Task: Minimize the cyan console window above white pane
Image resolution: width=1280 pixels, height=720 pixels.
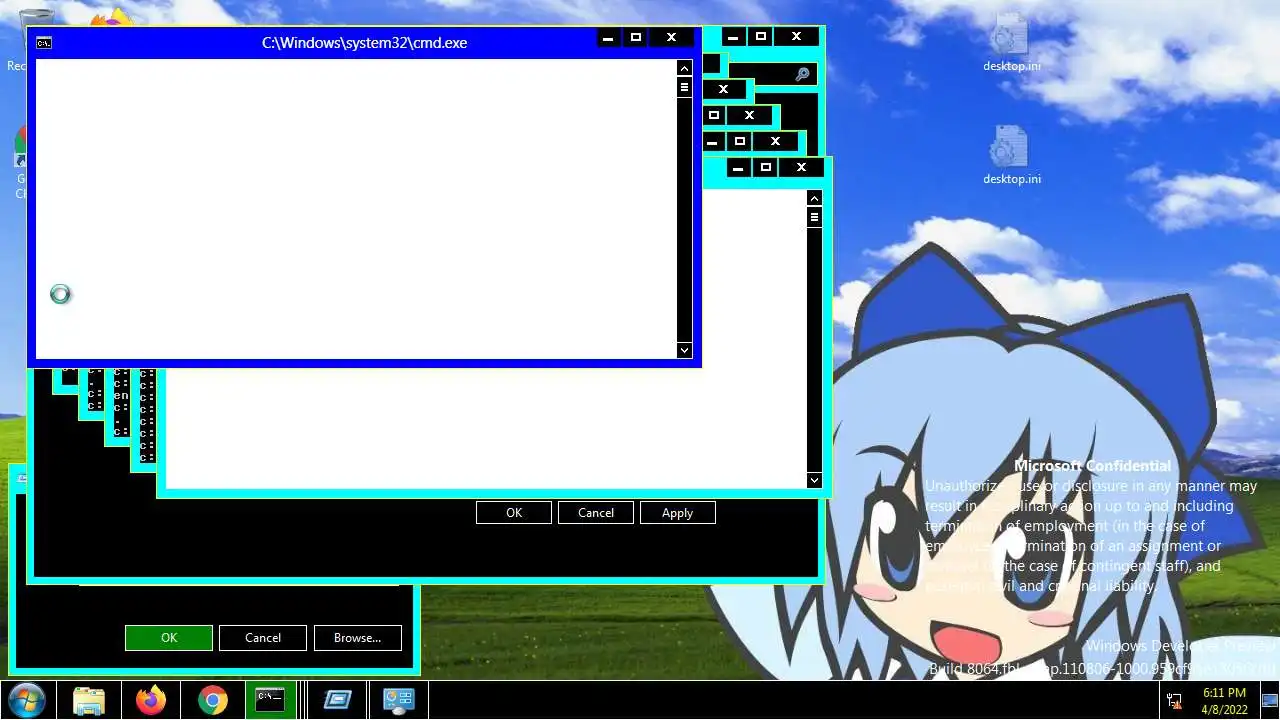Action: click(738, 168)
